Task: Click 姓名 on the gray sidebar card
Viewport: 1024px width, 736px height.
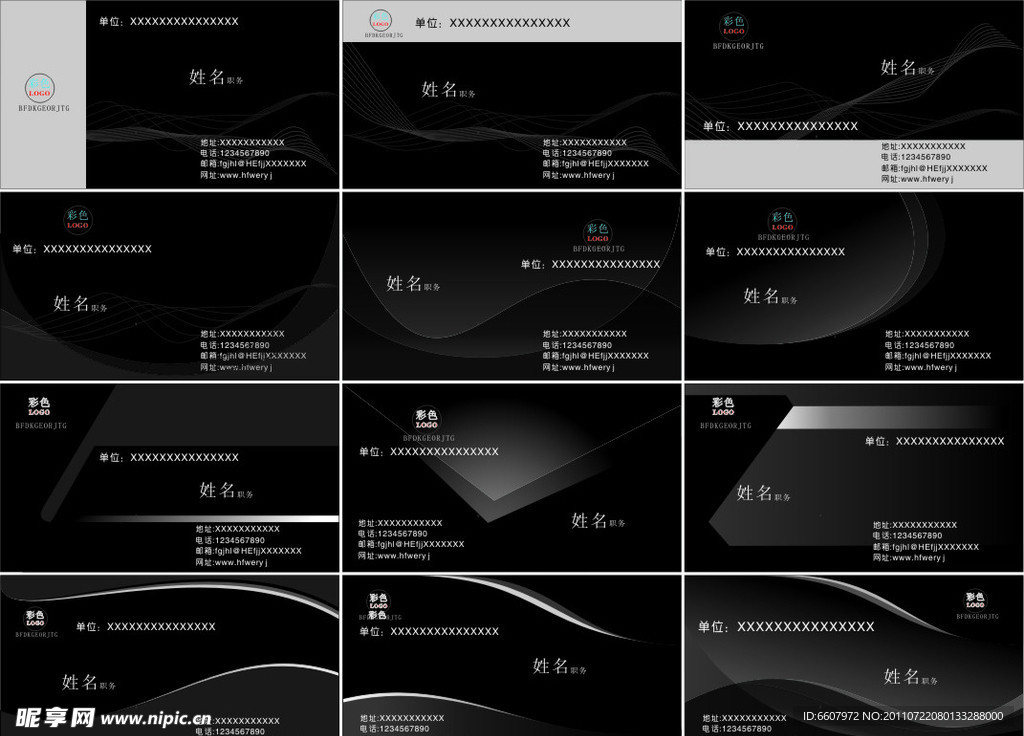Action: [x=207, y=77]
